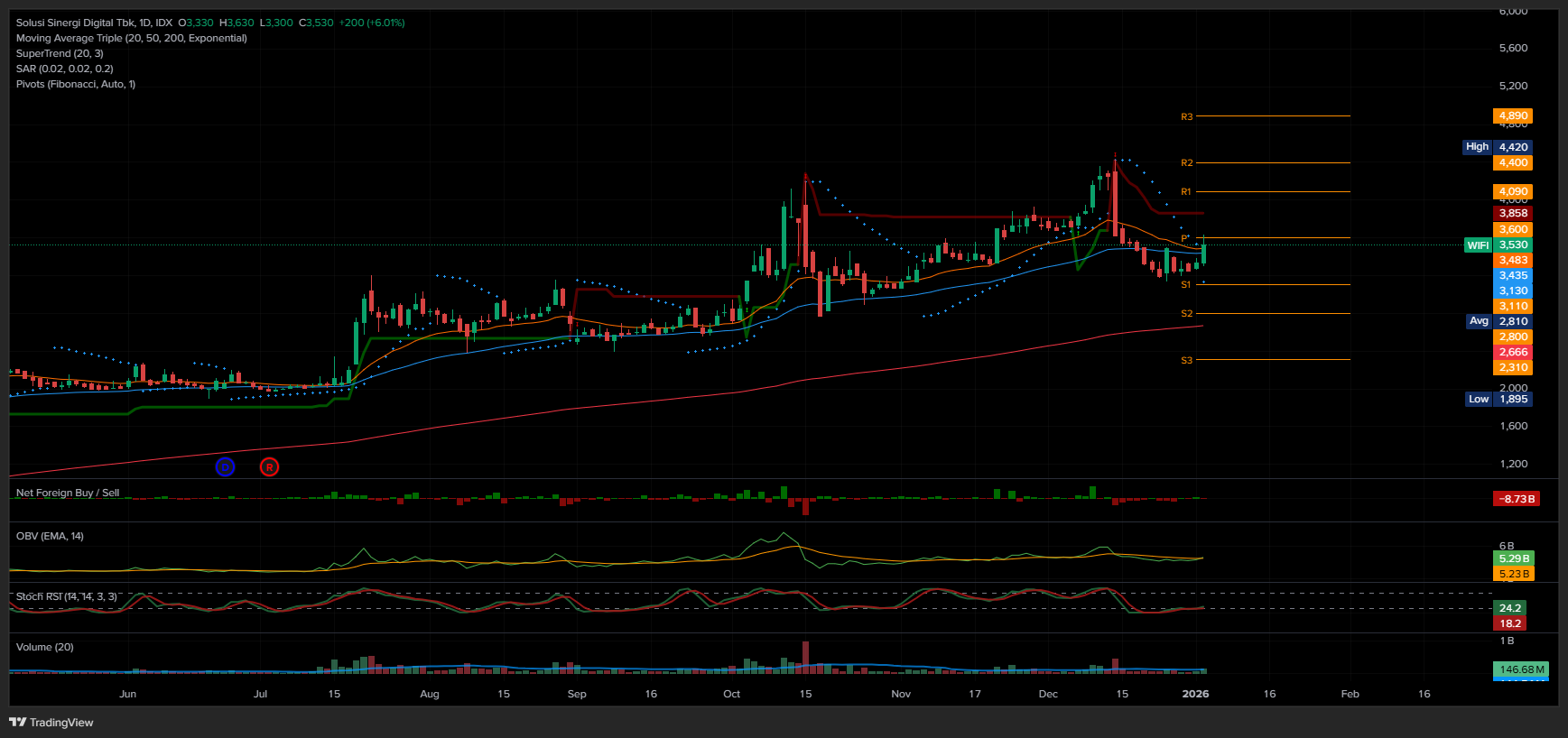Click the OBV (EMA, 14) pane label
The height and width of the screenshot is (738, 1568).
[x=50, y=536]
